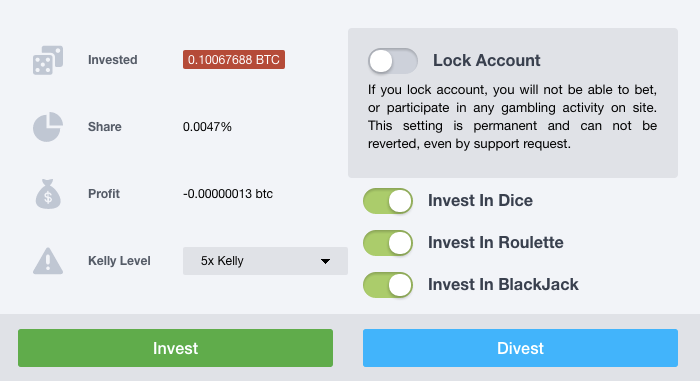Click the green Invest button

point(175,348)
